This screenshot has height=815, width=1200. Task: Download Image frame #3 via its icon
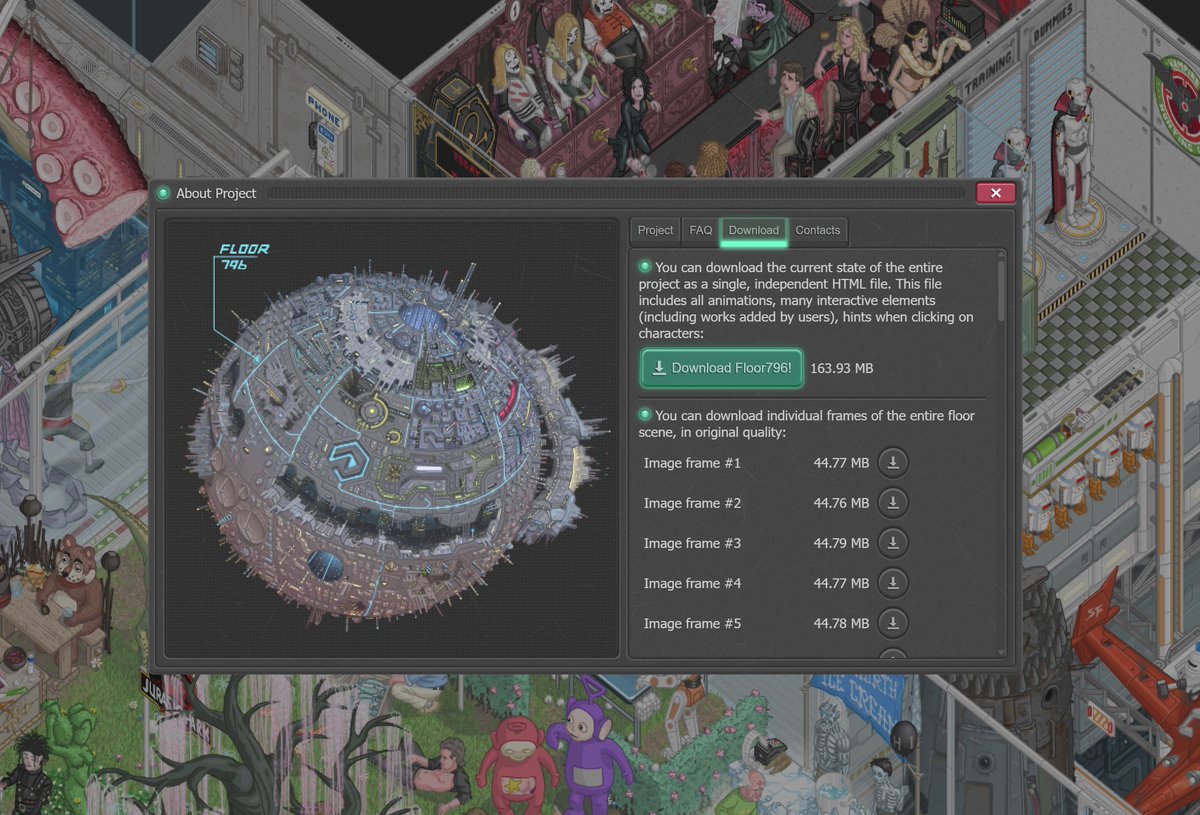click(893, 543)
